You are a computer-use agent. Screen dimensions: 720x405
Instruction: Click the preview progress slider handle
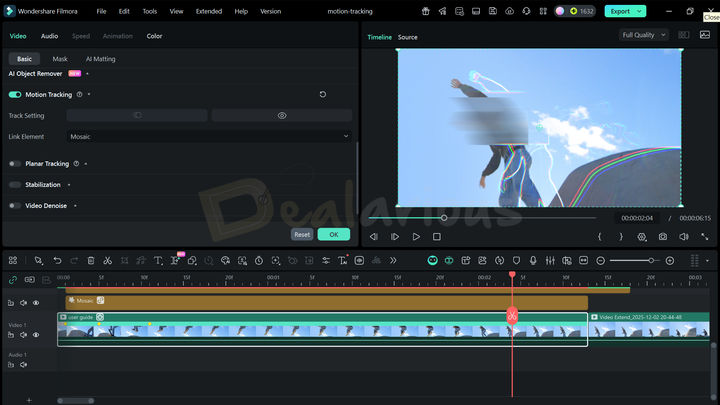pyautogui.click(x=444, y=218)
